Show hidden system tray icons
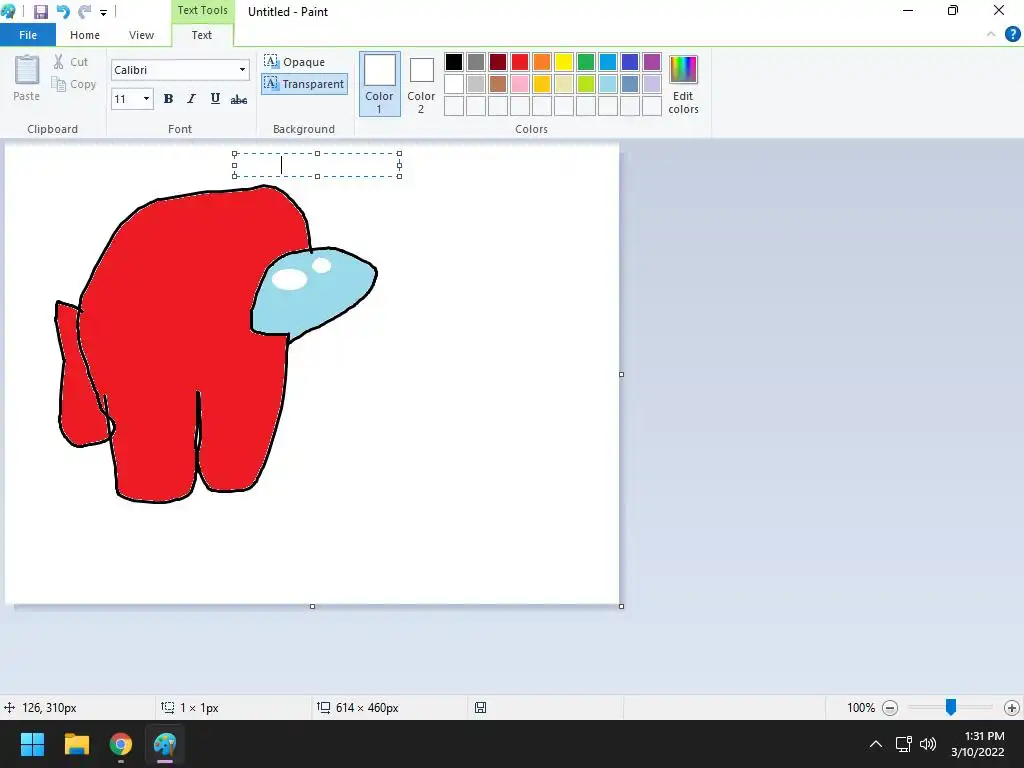 876,744
